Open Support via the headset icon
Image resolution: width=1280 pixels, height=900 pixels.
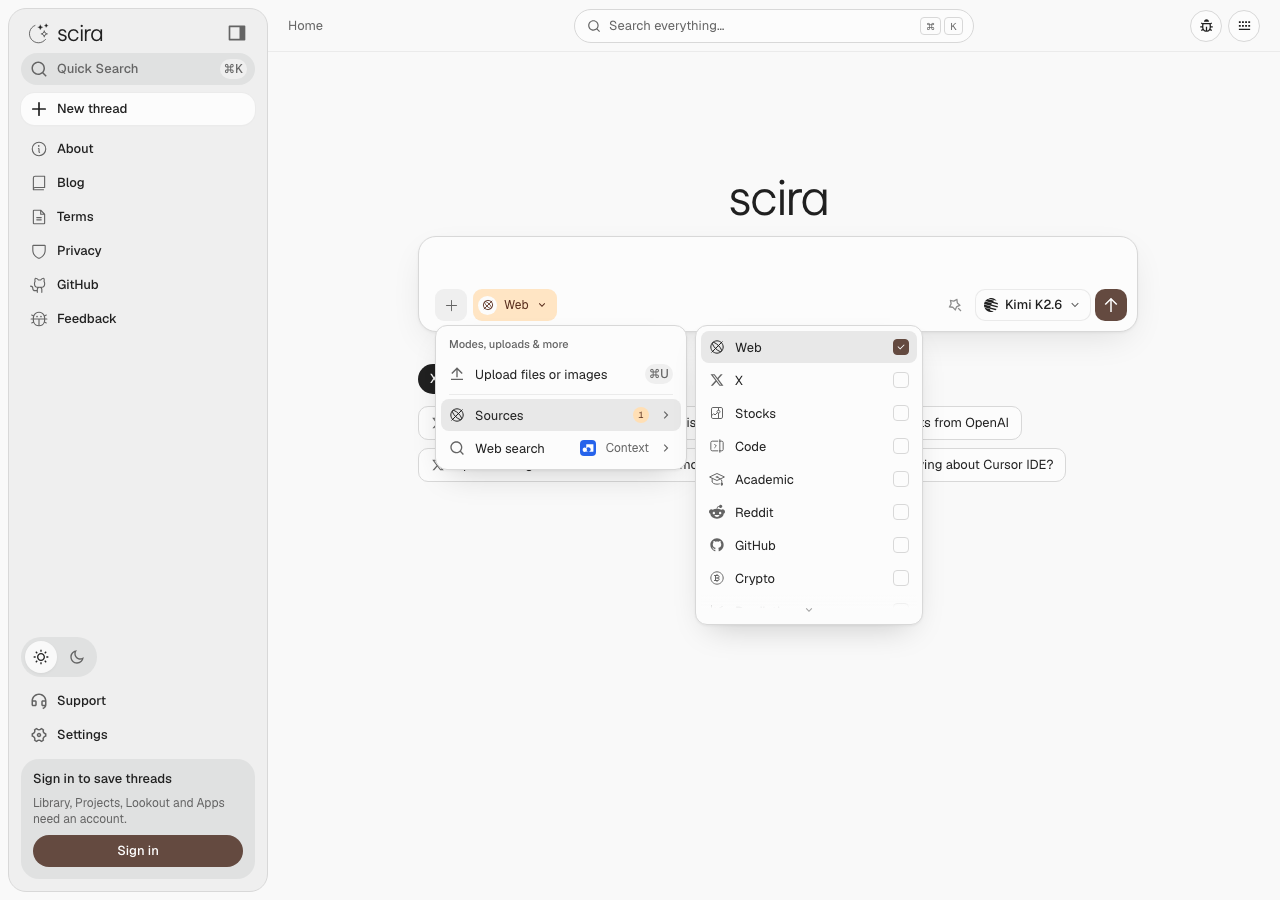point(39,701)
